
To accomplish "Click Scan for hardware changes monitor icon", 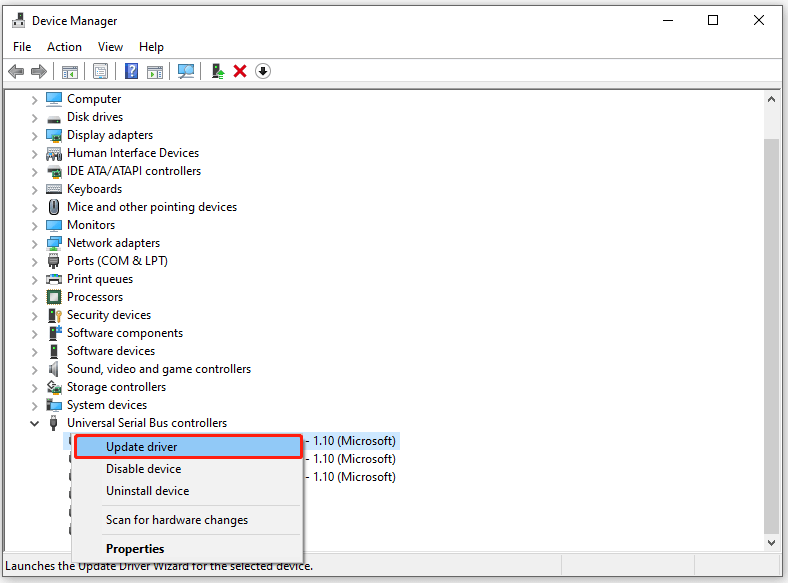I will (x=185, y=71).
